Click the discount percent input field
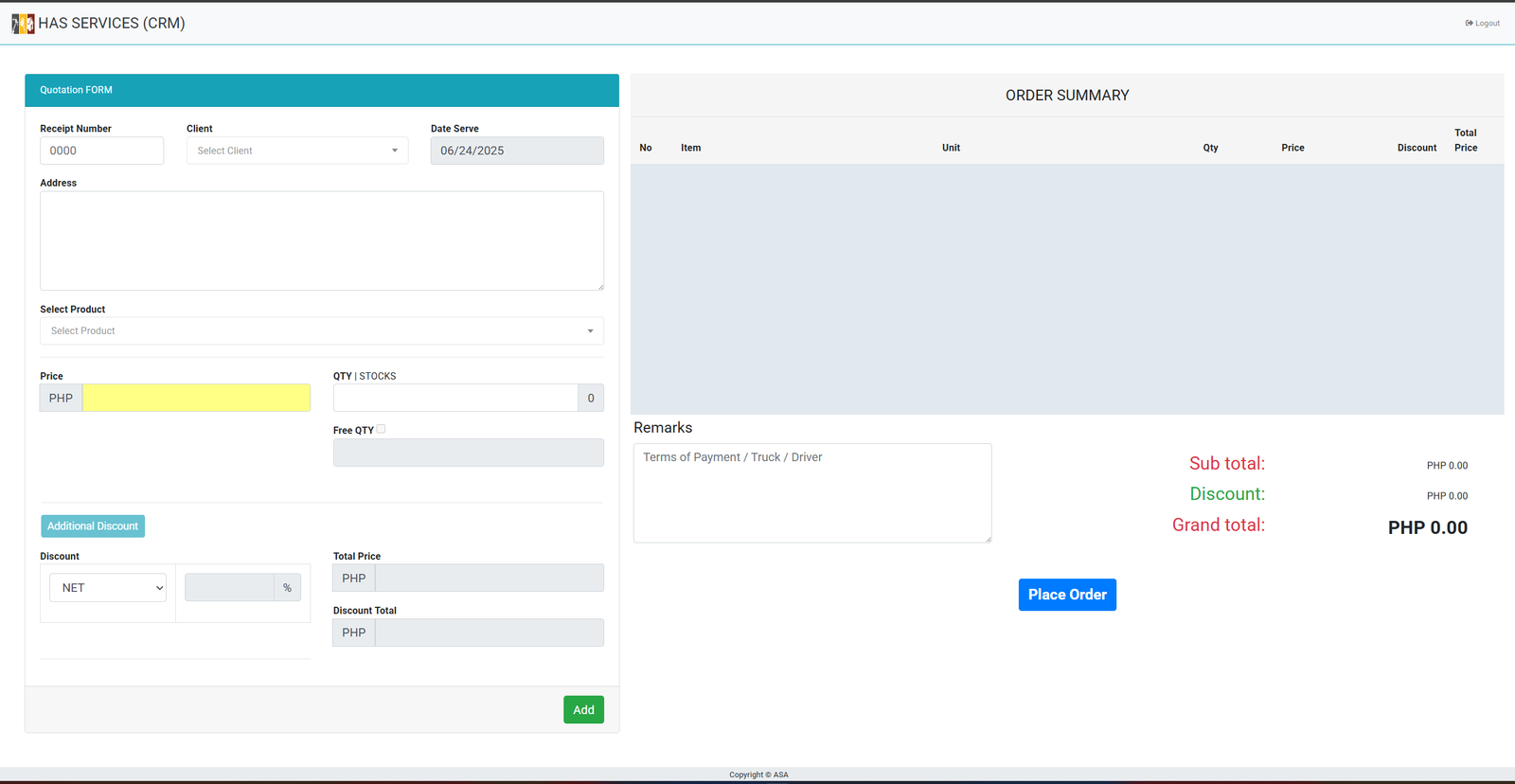The width and height of the screenshot is (1515, 784). [x=229, y=588]
